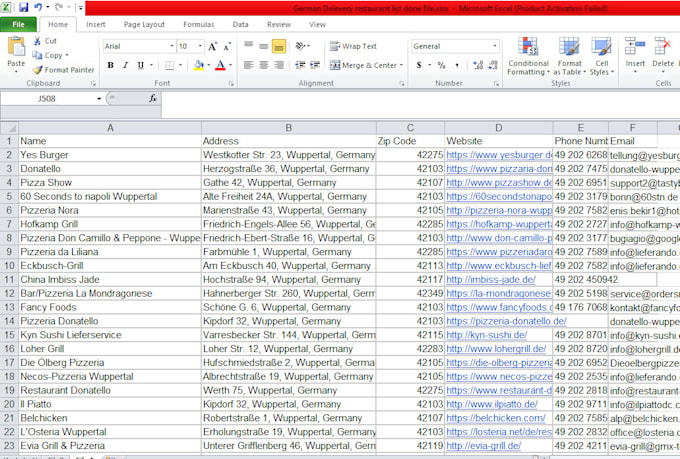680x459 pixels.
Task: Align text right
Action: pyautogui.click(x=279, y=65)
